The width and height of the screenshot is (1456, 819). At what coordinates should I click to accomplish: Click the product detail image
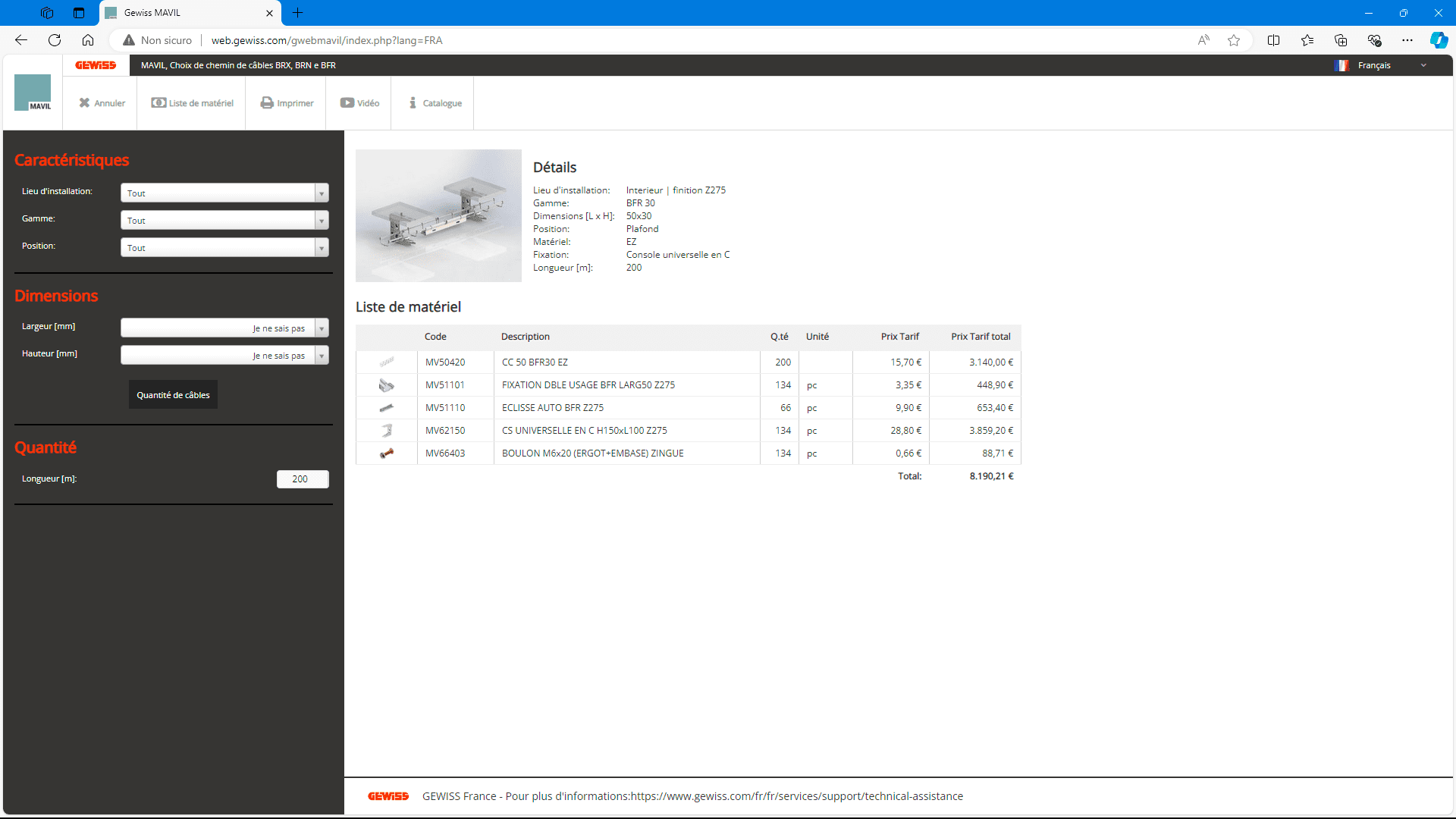pos(438,215)
